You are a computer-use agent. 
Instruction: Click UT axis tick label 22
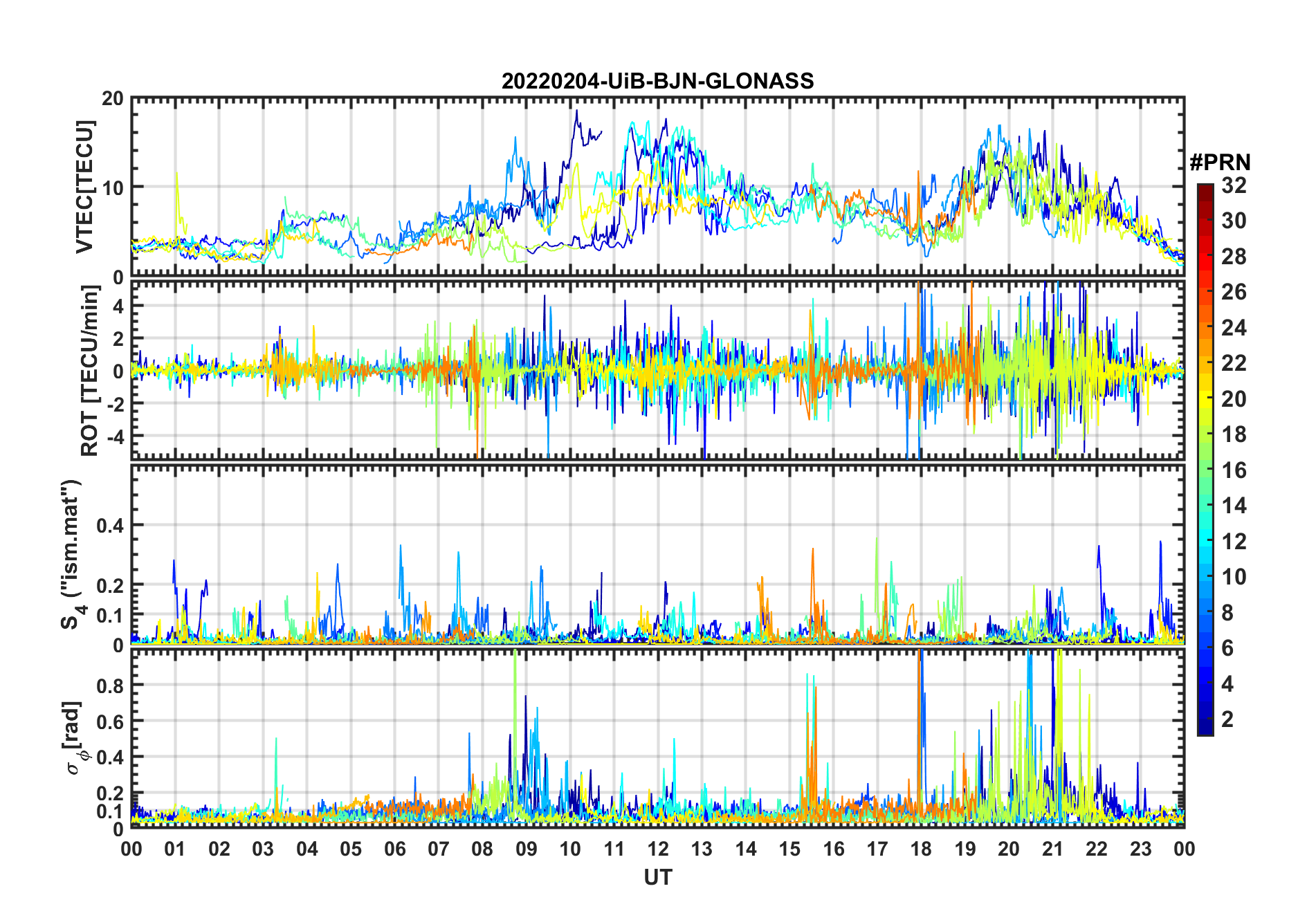[1097, 849]
